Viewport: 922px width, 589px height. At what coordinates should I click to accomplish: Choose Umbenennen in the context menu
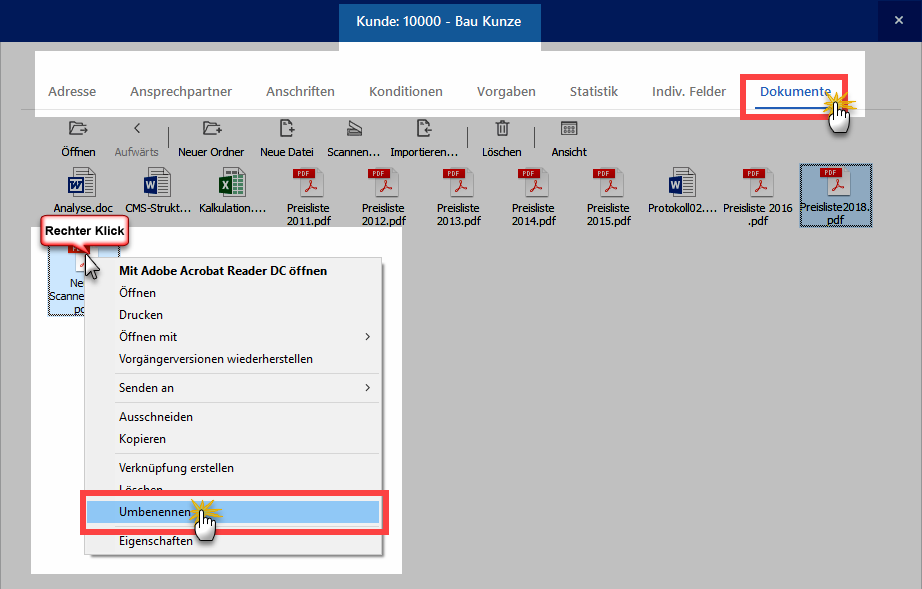click(x=155, y=512)
